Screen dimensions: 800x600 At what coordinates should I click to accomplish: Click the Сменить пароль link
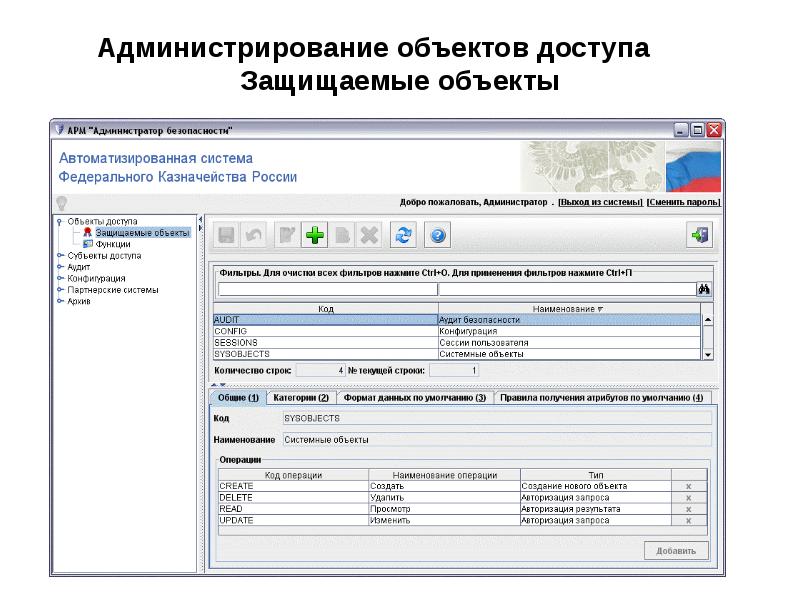tap(683, 202)
